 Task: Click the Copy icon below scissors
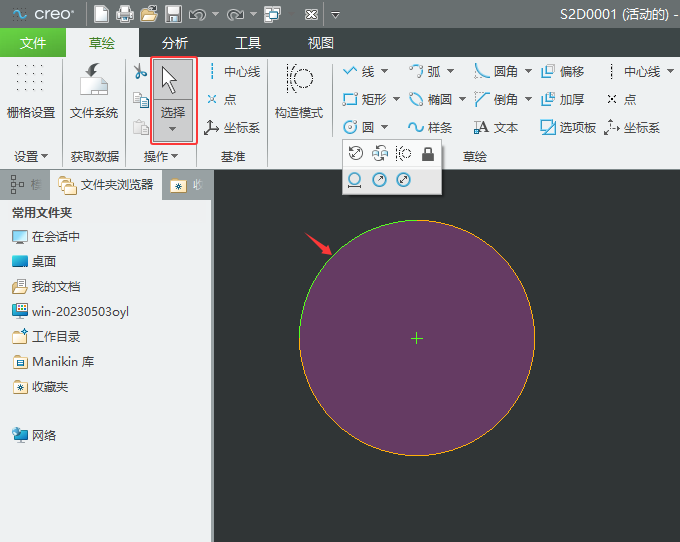141,100
